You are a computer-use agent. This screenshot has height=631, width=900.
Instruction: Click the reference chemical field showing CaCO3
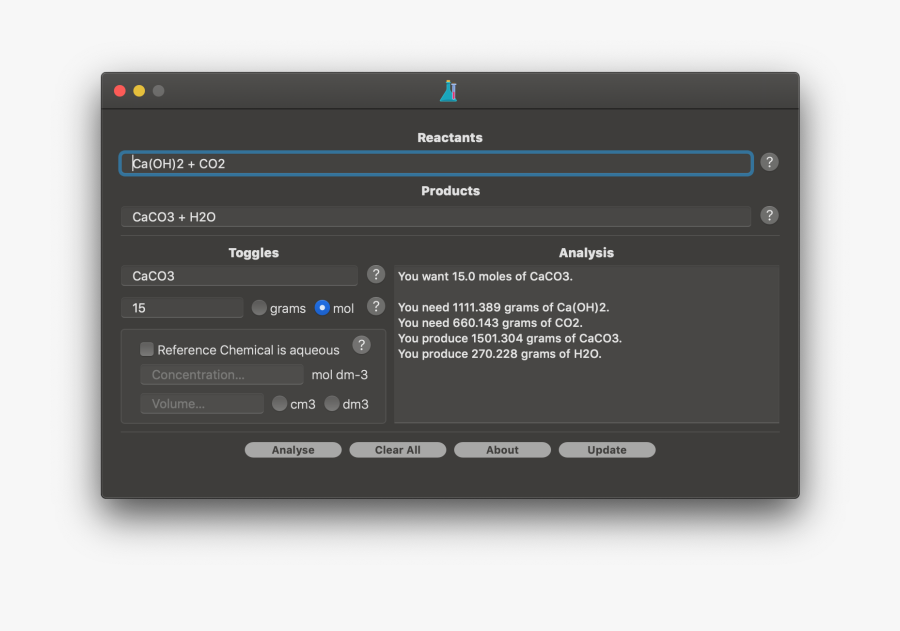point(239,276)
